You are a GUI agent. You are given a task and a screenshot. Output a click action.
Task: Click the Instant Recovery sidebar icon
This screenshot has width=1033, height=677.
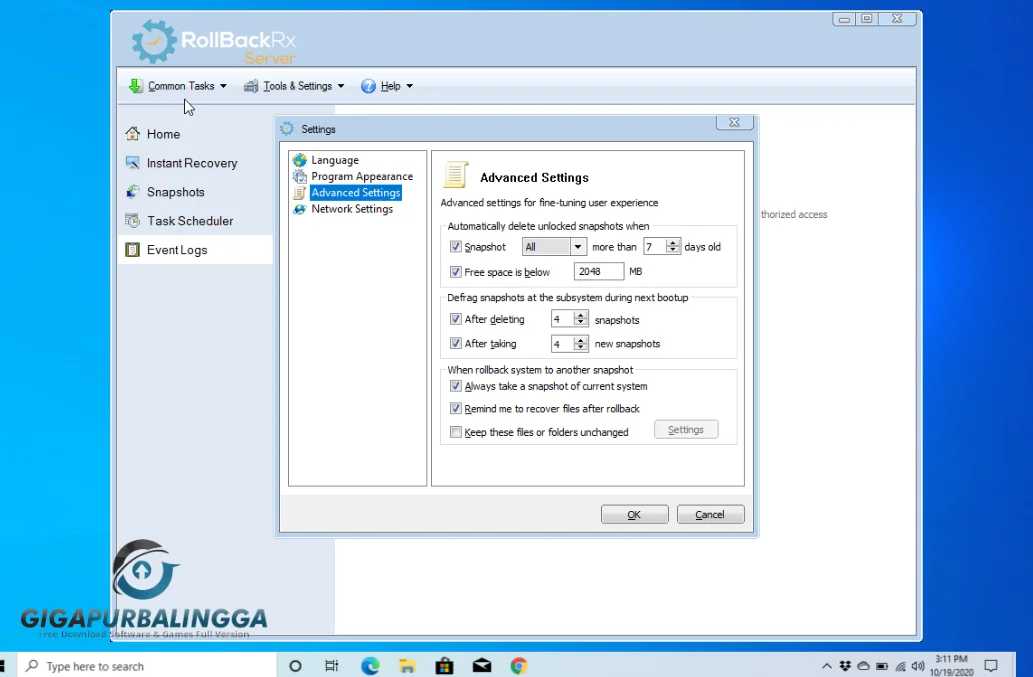tap(132, 163)
